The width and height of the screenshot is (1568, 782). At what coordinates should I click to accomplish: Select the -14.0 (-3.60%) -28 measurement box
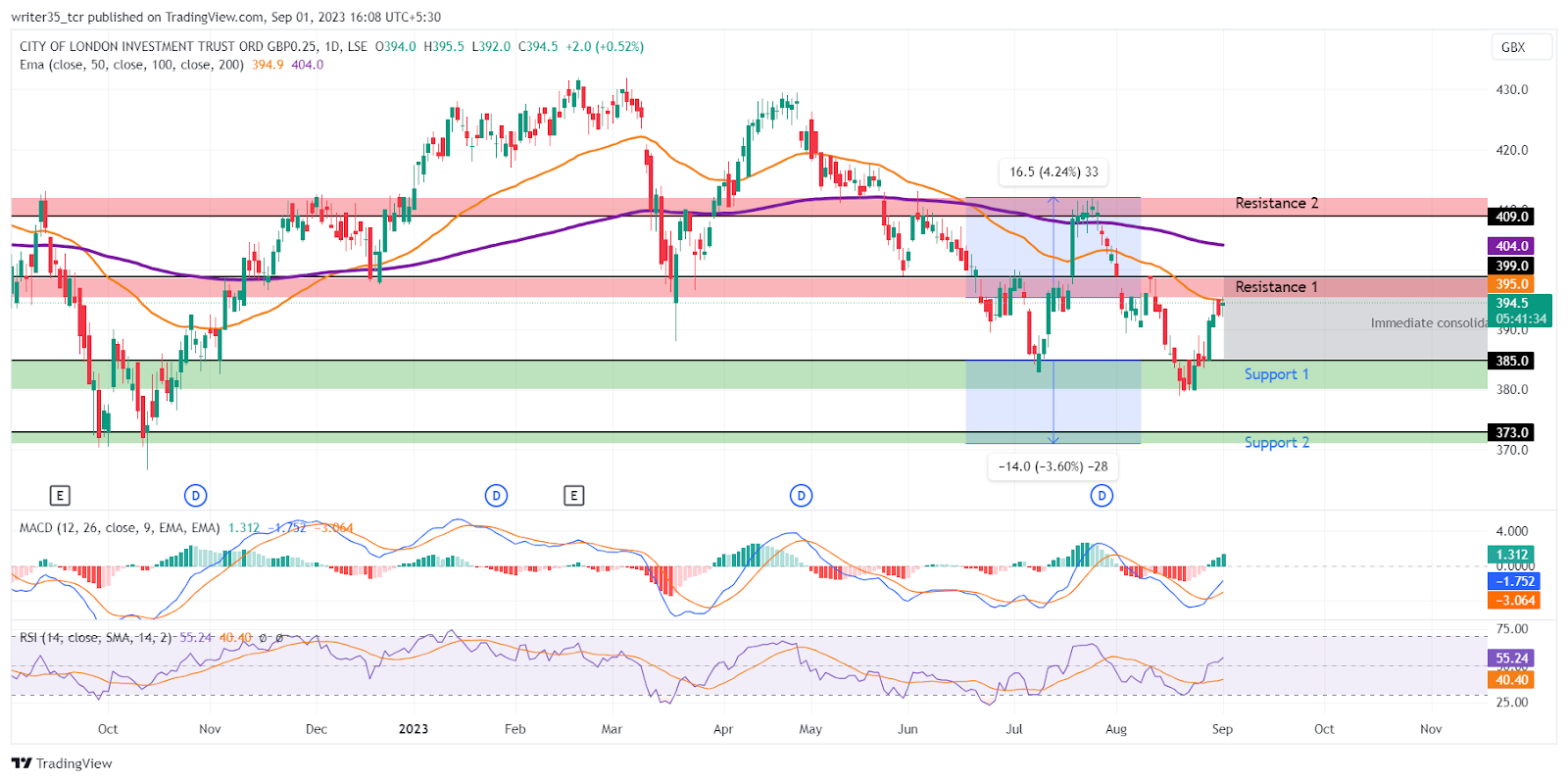pos(1053,466)
